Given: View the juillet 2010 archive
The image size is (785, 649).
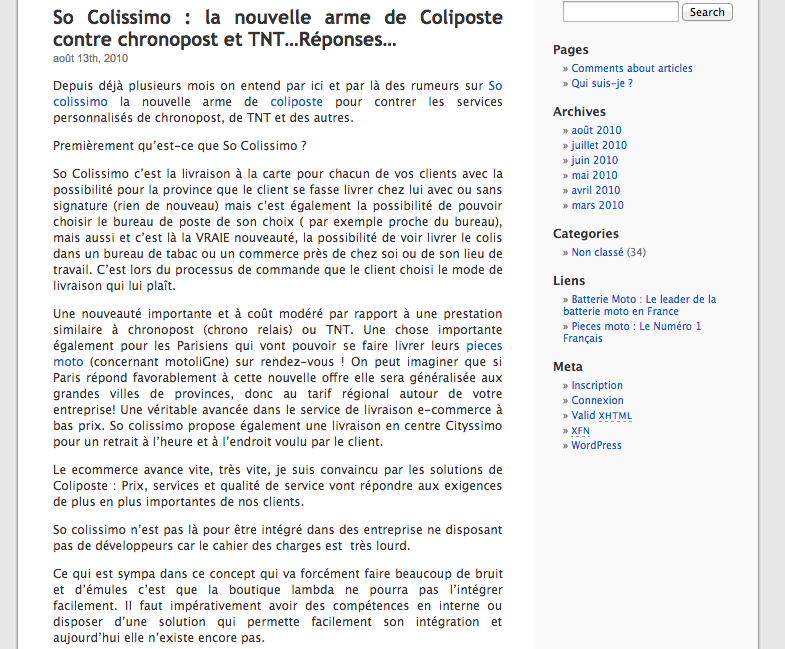Looking at the screenshot, I should [x=599, y=145].
